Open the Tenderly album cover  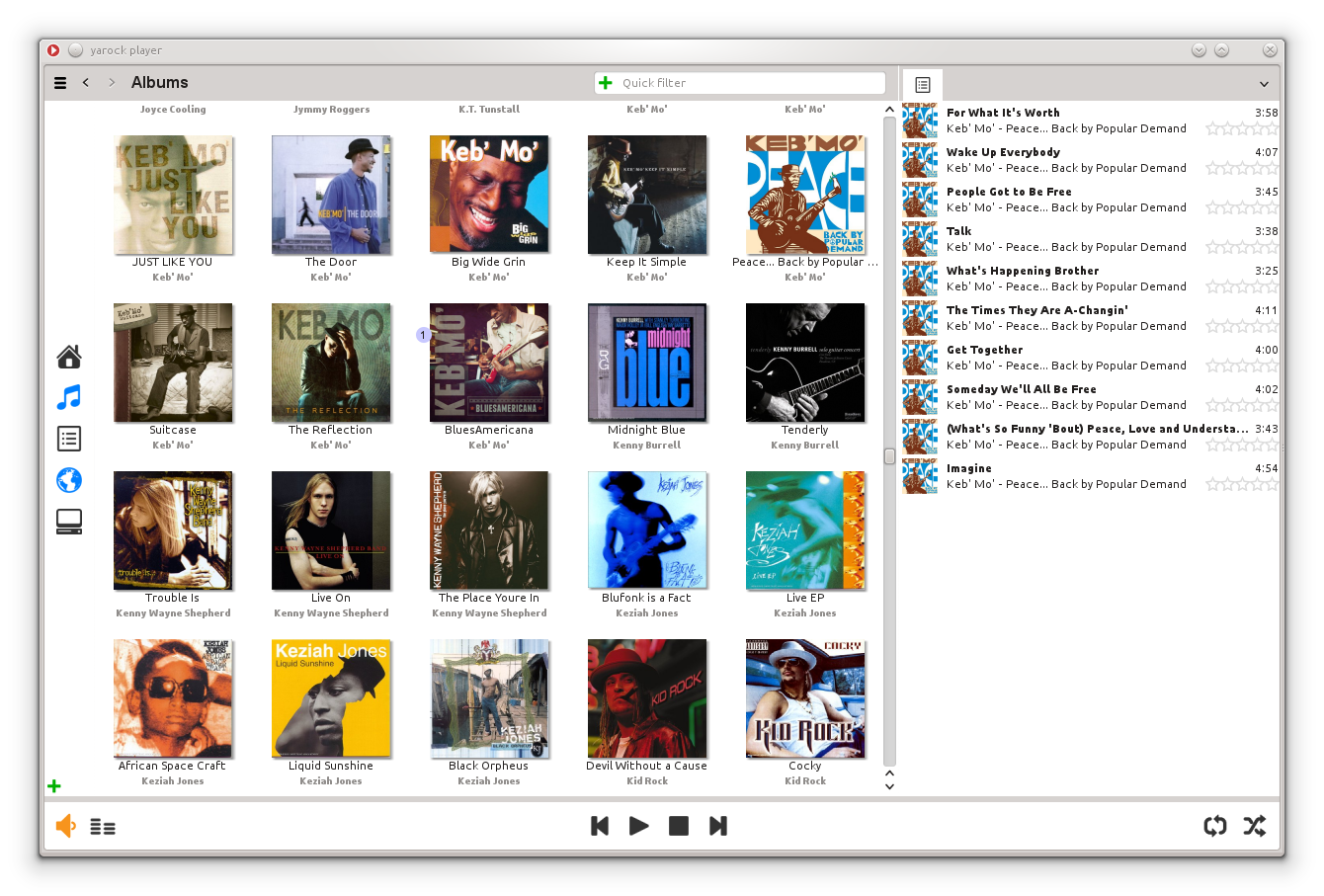[x=805, y=363]
